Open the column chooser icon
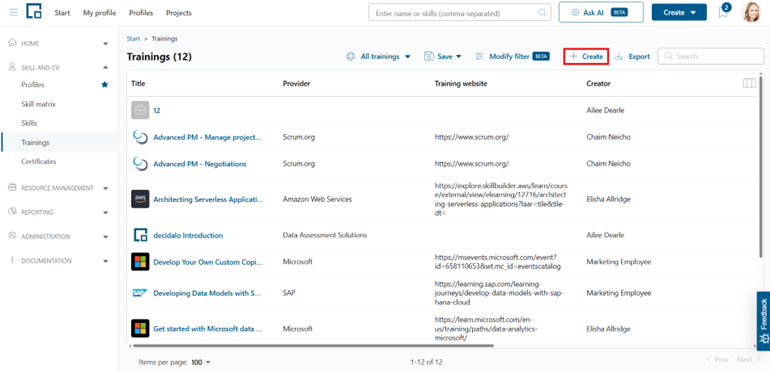770x373 pixels. [x=749, y=83]
